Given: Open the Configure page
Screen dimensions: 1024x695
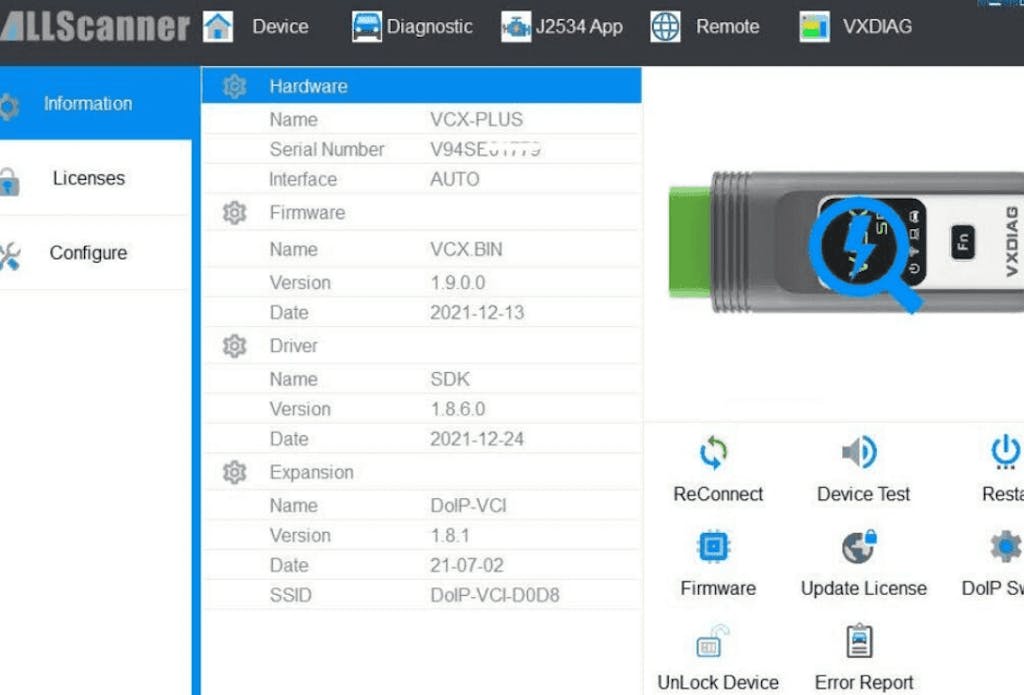Looking at the screenshot, I should click(x=88, y=253).
